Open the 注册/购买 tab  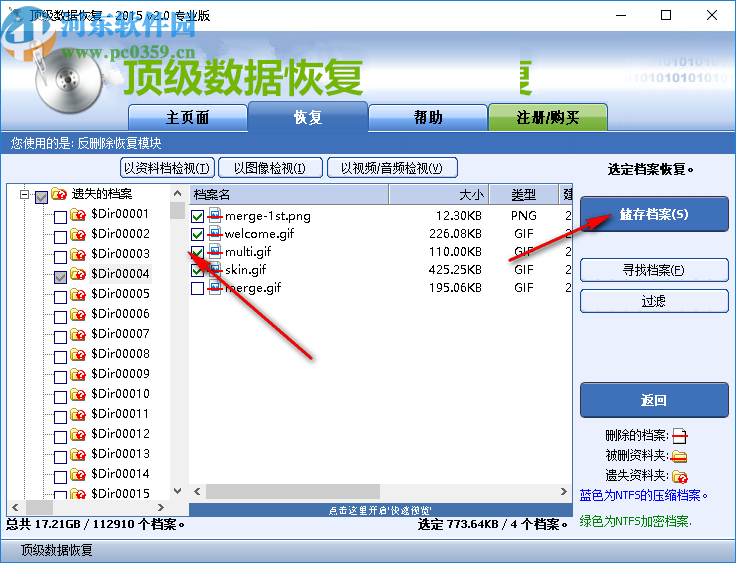(x=548, y=117)
